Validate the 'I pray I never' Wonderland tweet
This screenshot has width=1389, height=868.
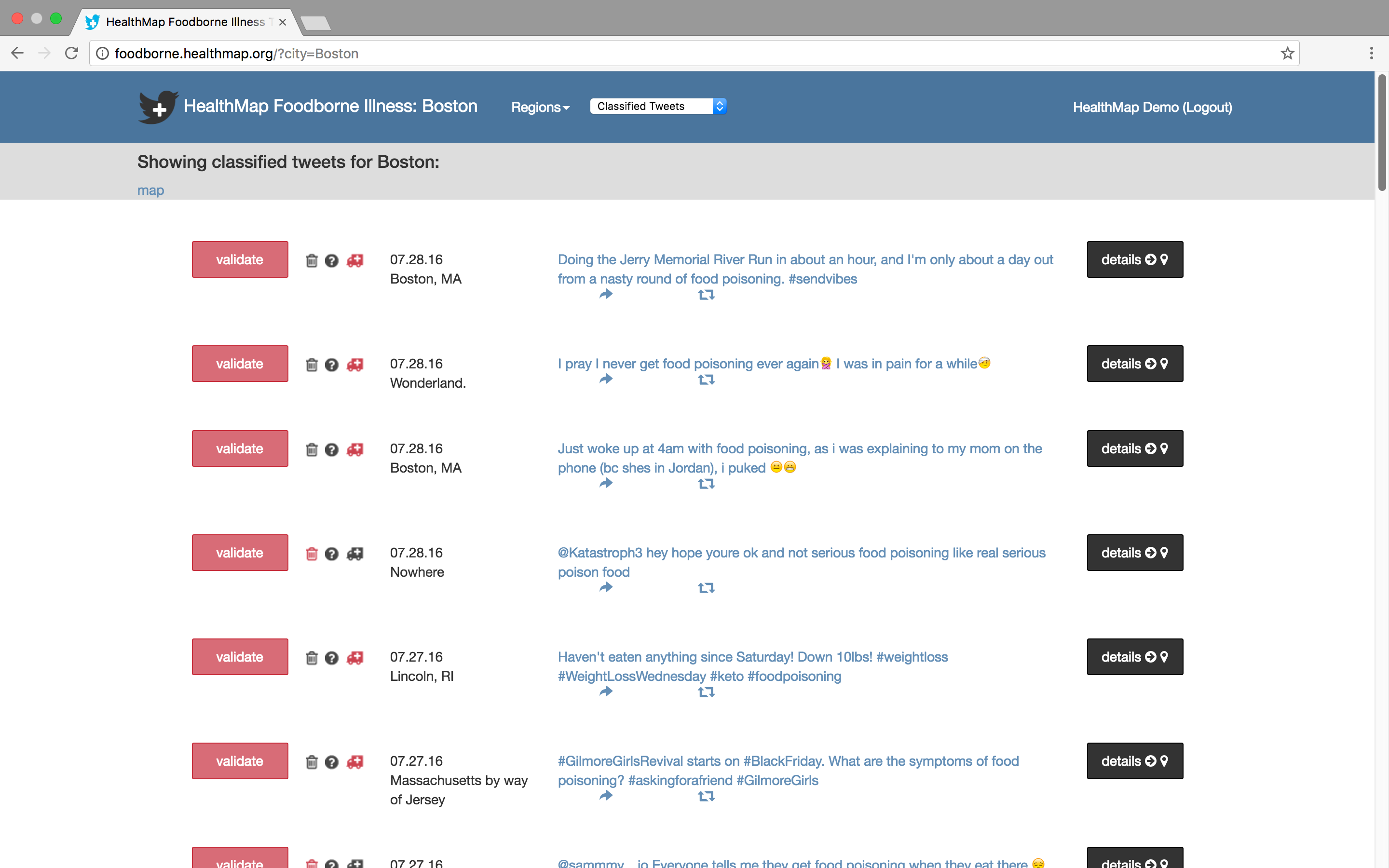coord(240,364)
